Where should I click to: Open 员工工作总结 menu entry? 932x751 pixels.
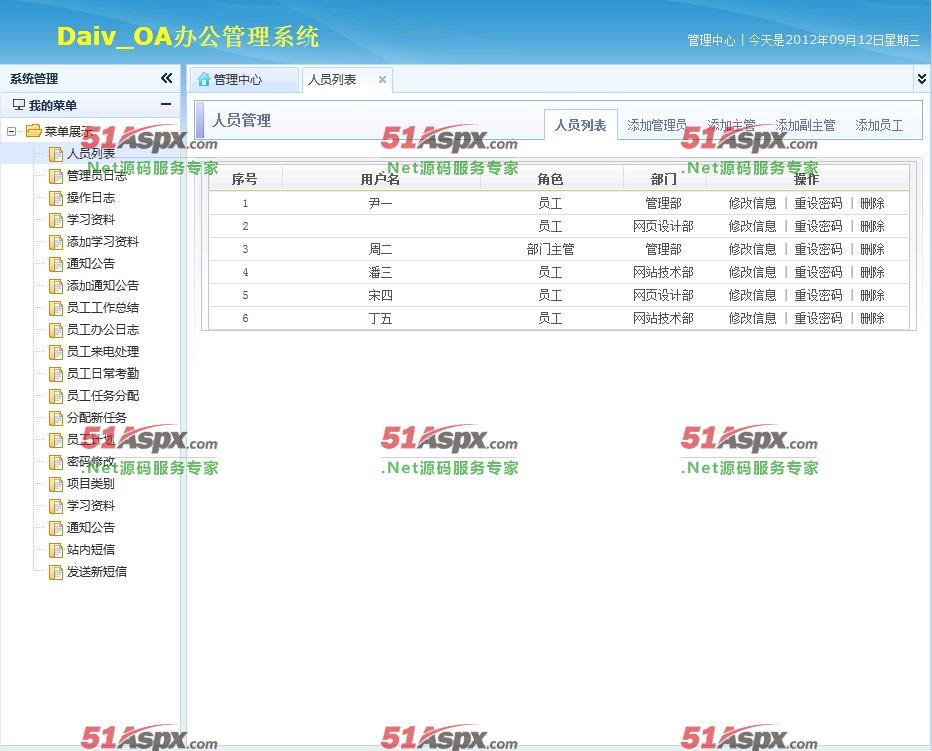(102, 307)
